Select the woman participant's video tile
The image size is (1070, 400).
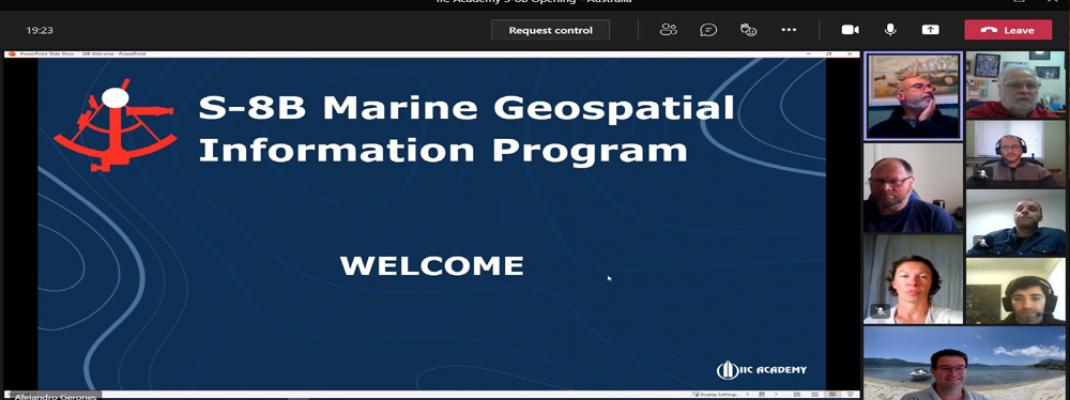[913, 279]
